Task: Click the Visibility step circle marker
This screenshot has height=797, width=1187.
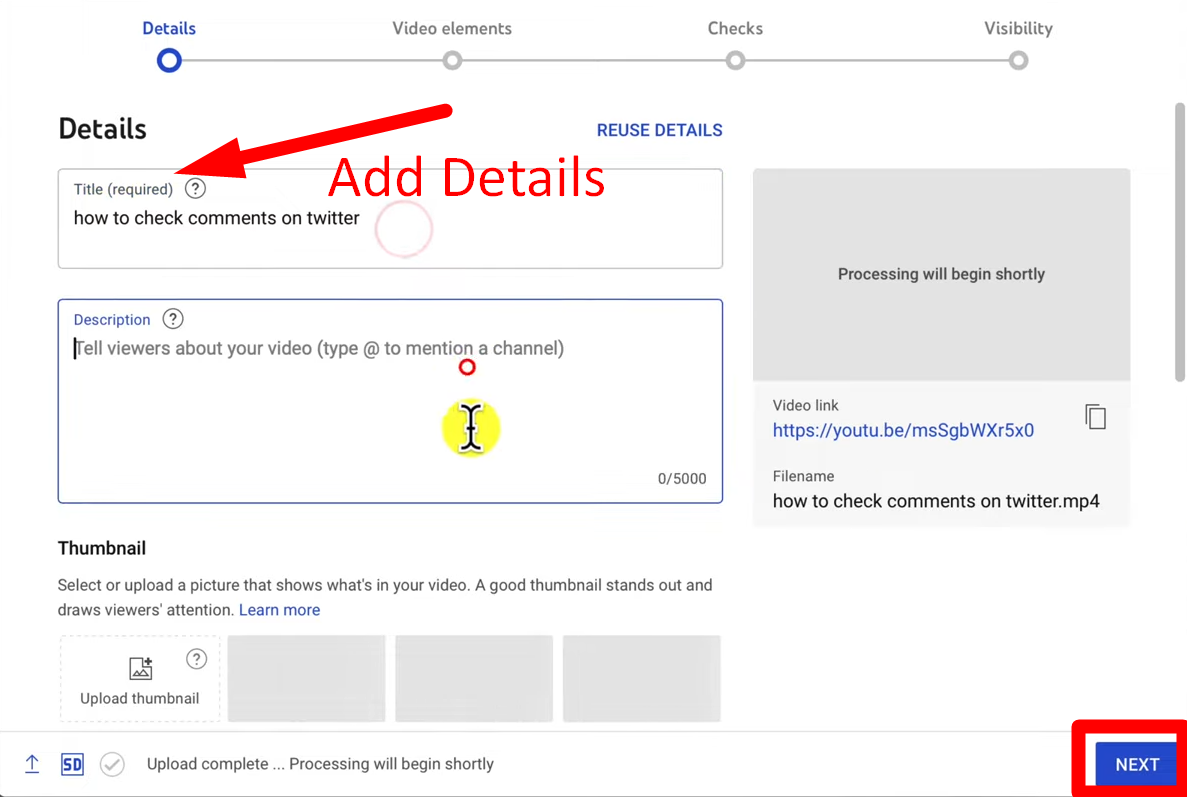Action: coord(1018,61)
